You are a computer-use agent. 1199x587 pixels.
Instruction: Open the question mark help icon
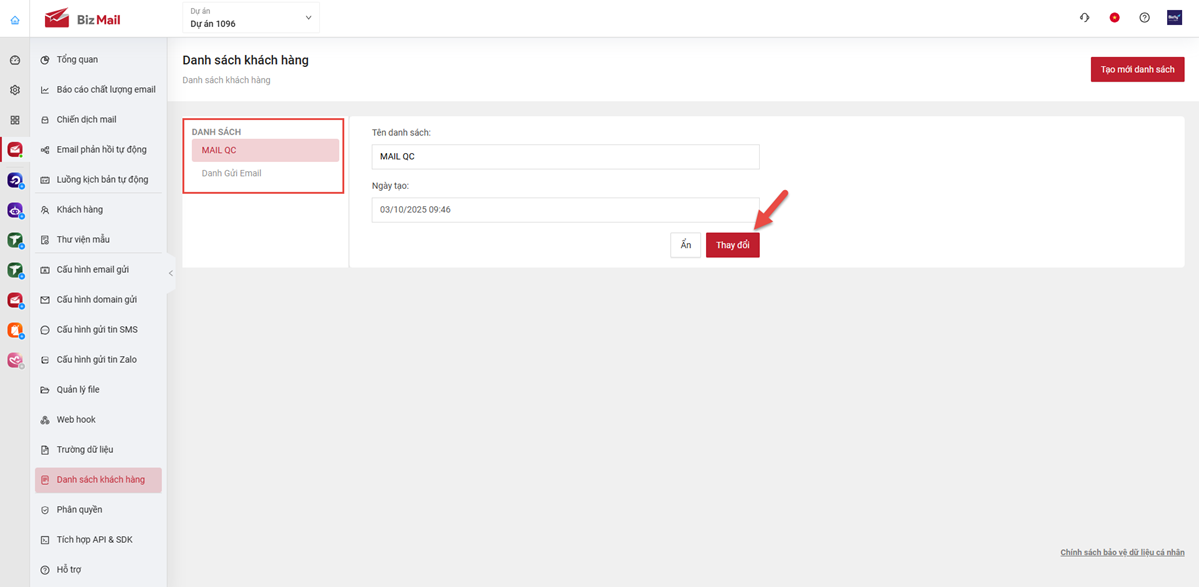[1144, 18]
